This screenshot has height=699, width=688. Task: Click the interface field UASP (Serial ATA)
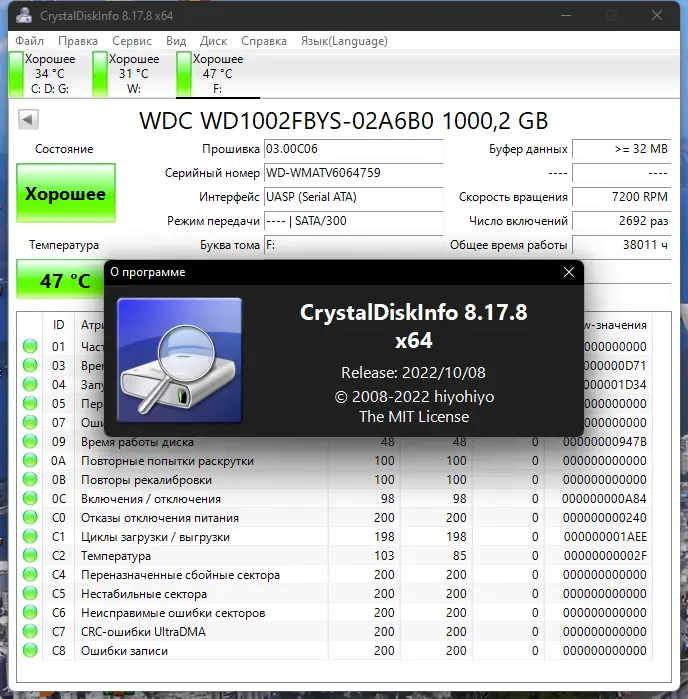point(353,197)
